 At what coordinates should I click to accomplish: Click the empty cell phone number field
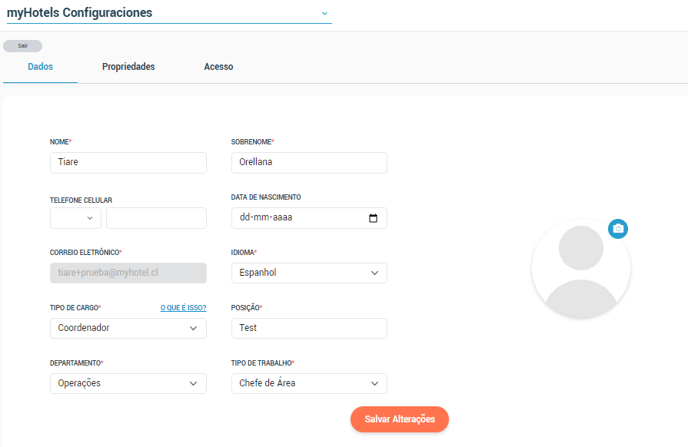pyautogui.click(x=156, y=218)
